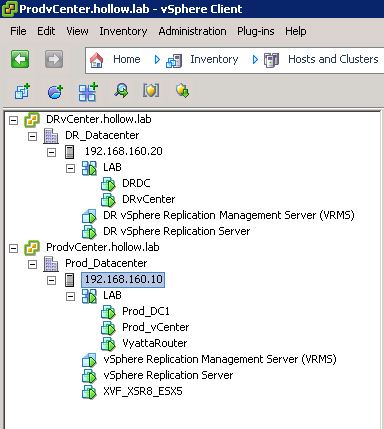
Task: Collapse the DR_Datacenter tree node
Action: [32, 136]
